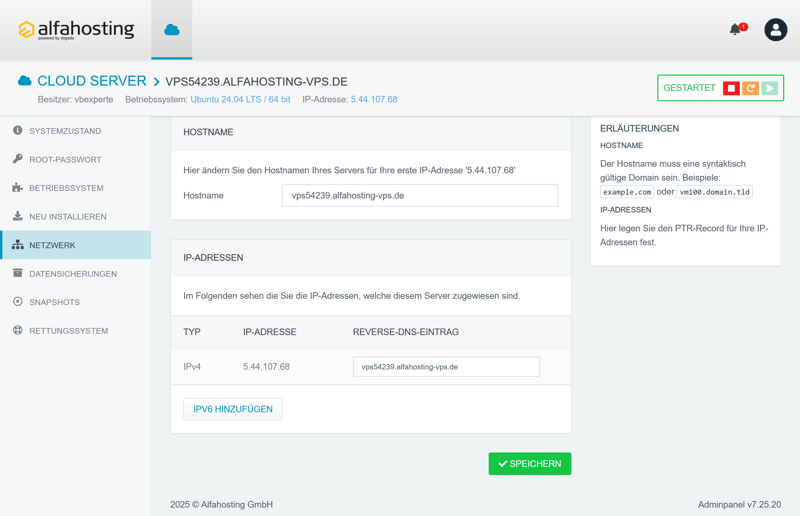Open Snapshots in sidebar

coord(76,302)
